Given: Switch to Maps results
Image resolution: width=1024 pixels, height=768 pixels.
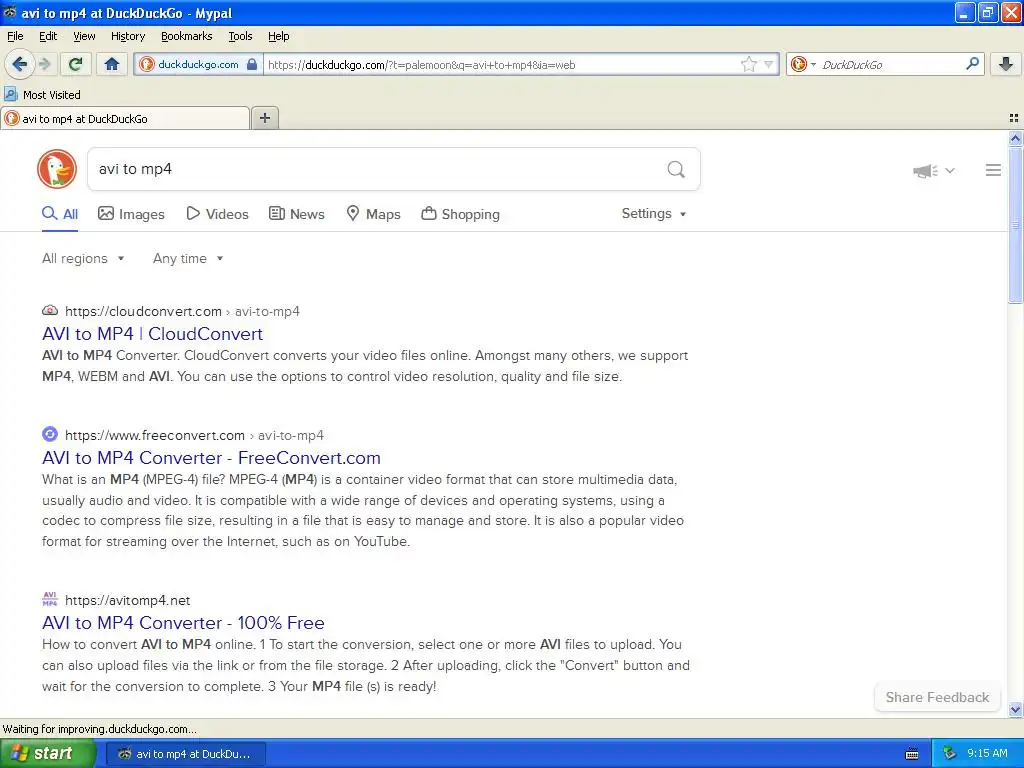Looking at the screenshot, I should click(373, 214).
